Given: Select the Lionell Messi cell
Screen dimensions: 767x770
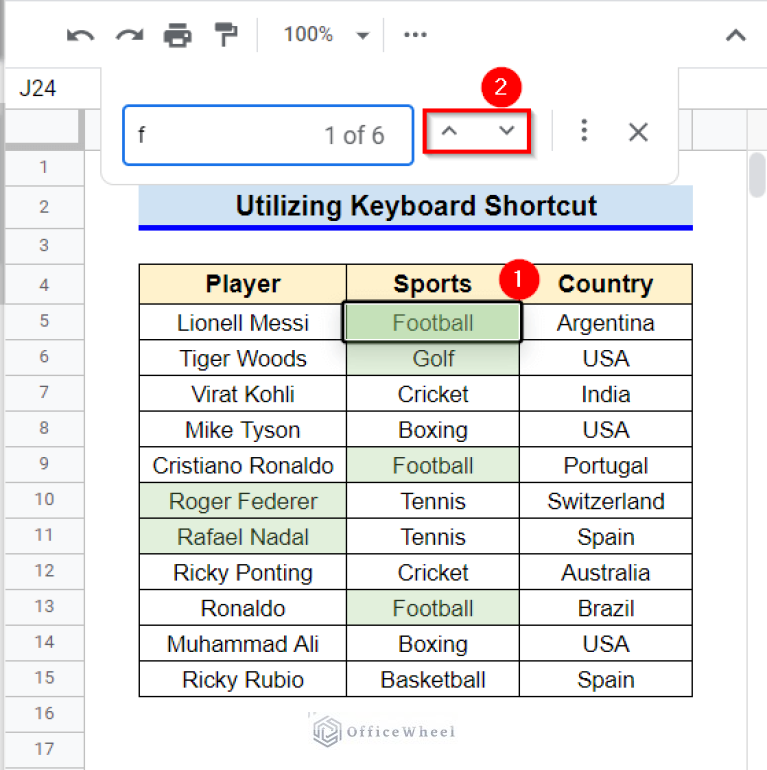Looking at the screenshot, I should click(x=243, y=323).
